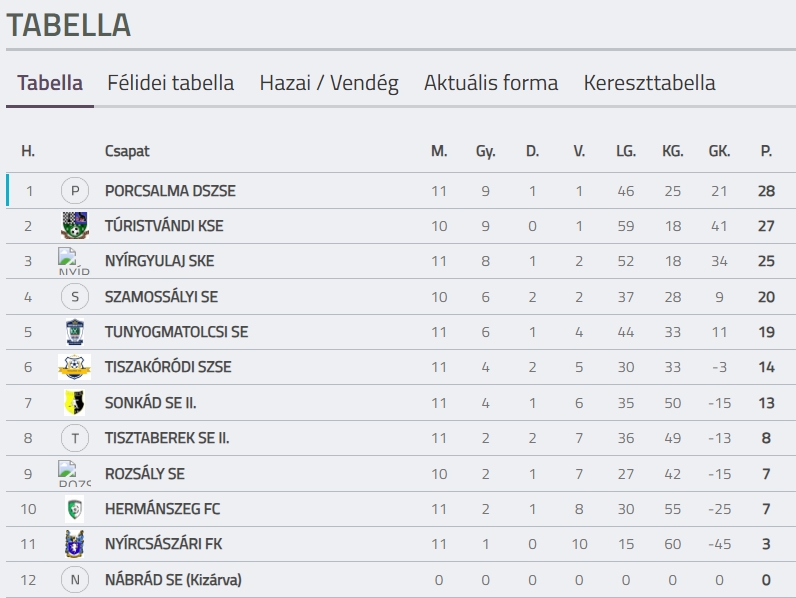
Task: Show the Kereszttabella tab
Action: click(649, 83)
